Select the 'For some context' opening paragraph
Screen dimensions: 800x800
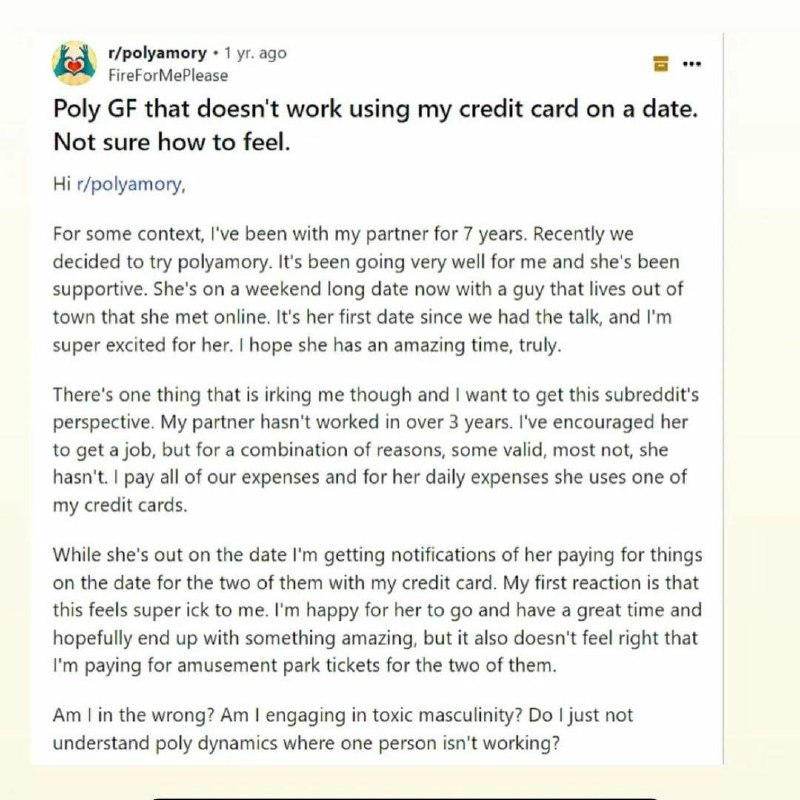click(x=367, y=289)
